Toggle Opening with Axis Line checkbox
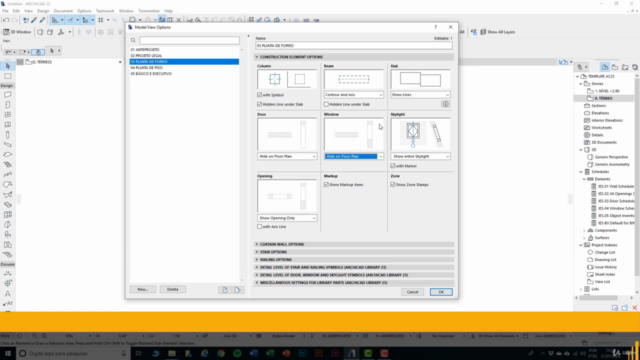 click(260, 227)
